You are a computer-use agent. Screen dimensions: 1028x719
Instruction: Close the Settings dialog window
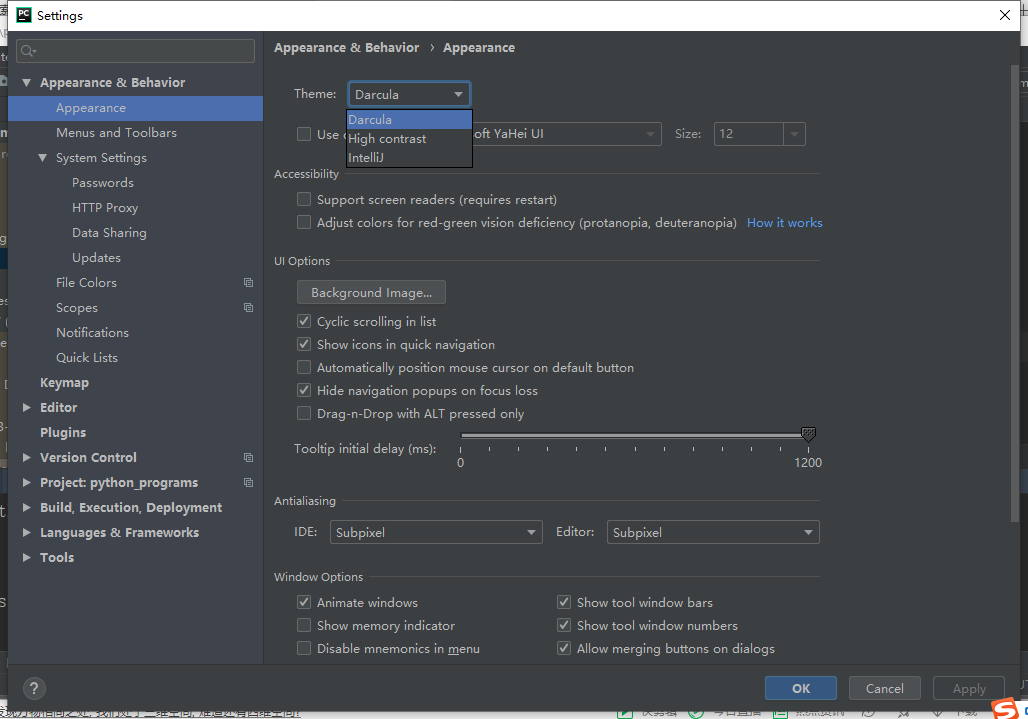point(1004,15)
